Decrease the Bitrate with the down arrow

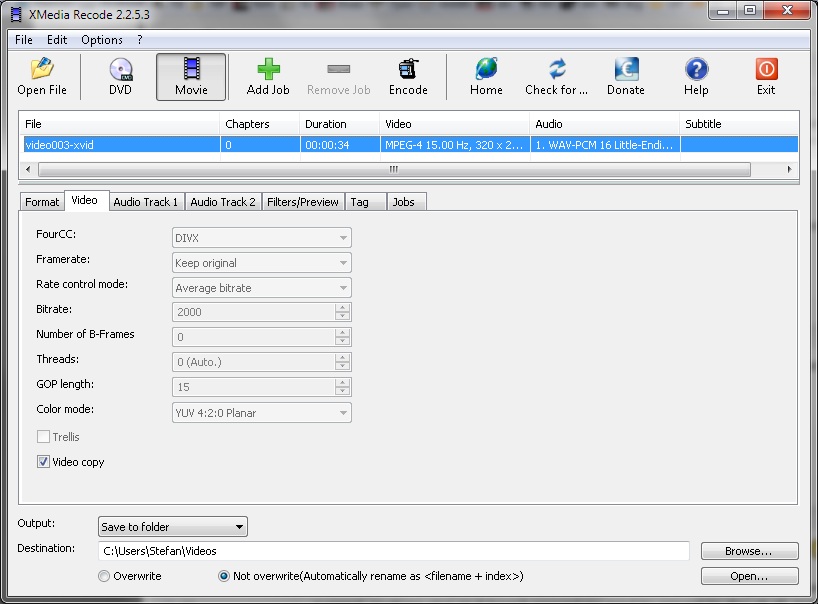tap(343, 316)
